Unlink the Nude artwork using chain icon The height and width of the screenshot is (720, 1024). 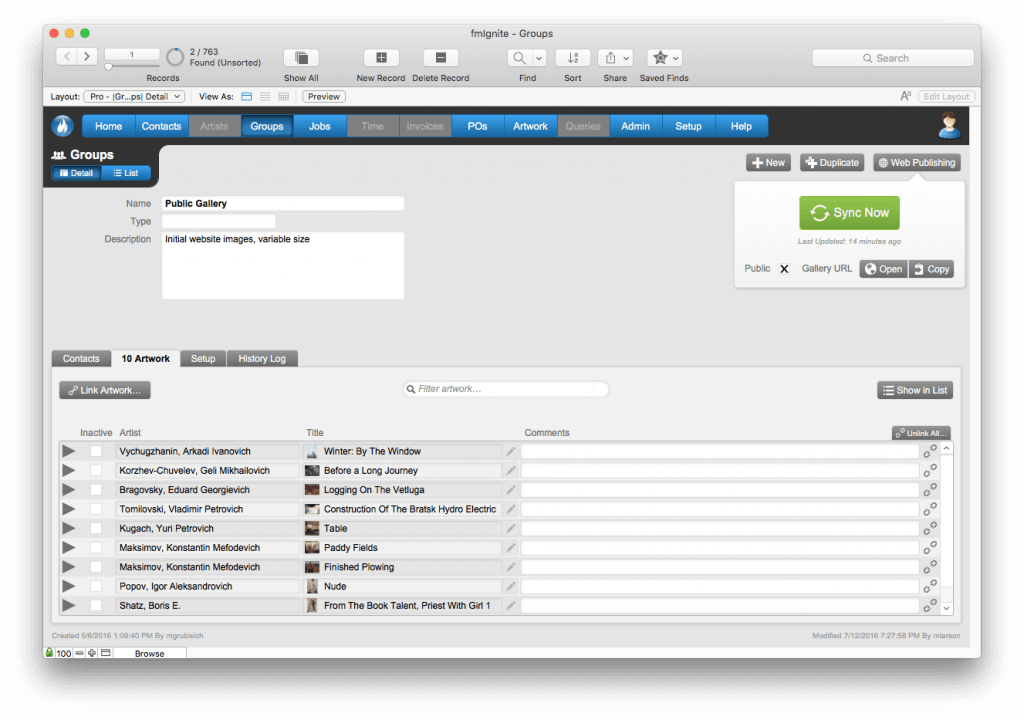[930, 586]
